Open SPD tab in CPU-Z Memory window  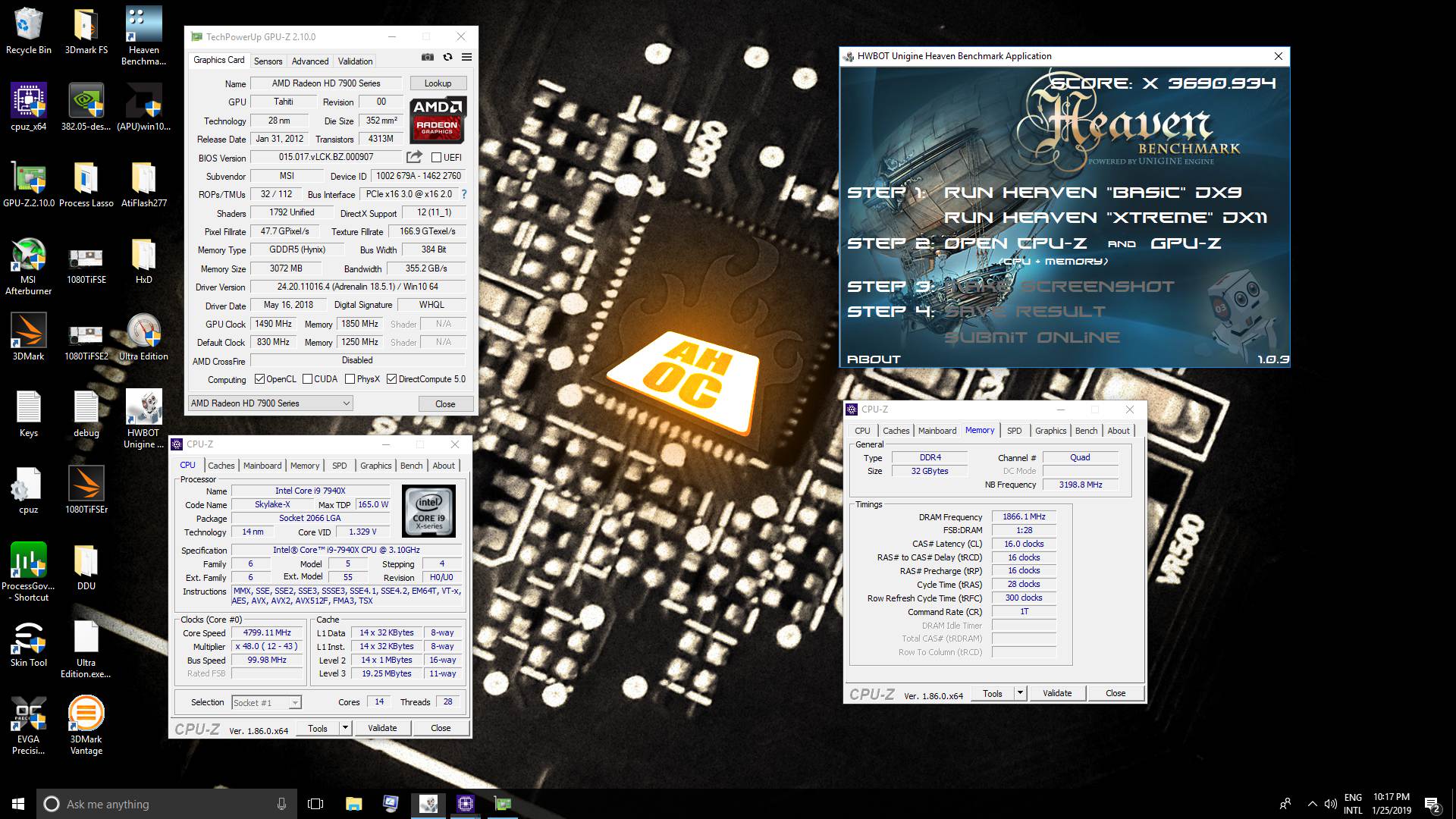(x=1014, y=431)
